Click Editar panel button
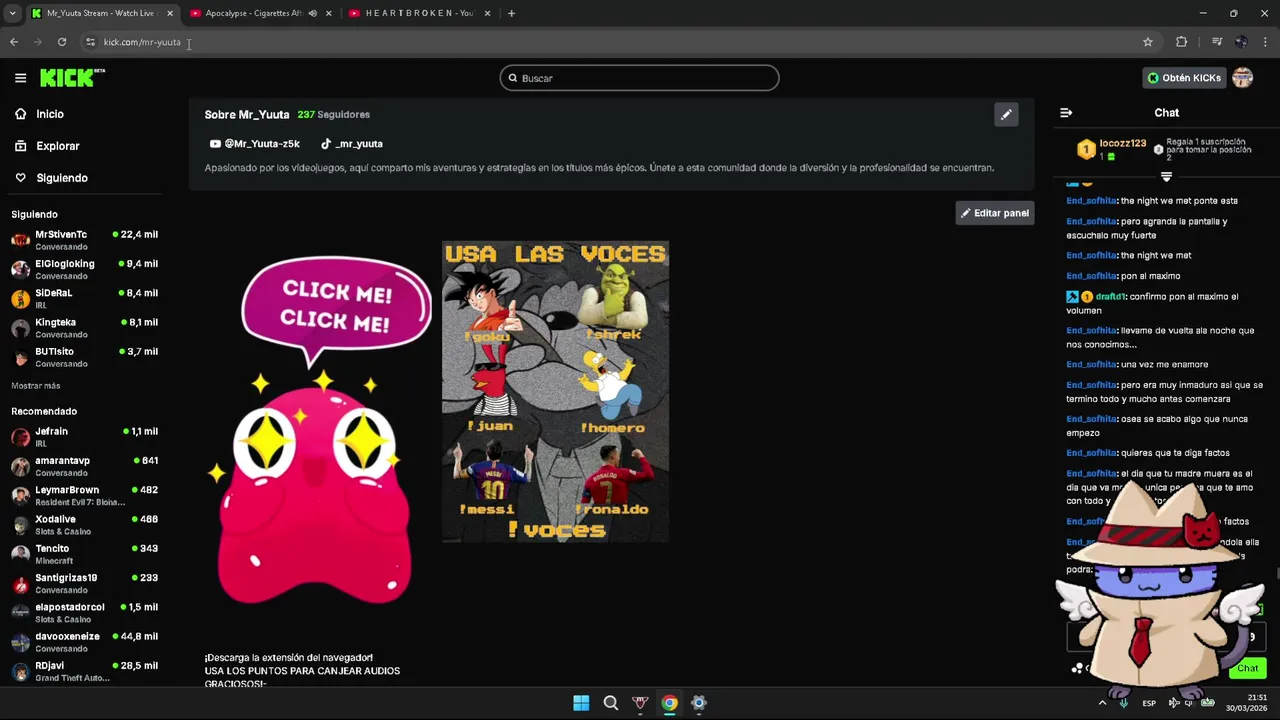Screen dimensions: 1280x720 [x=994, y=213]
